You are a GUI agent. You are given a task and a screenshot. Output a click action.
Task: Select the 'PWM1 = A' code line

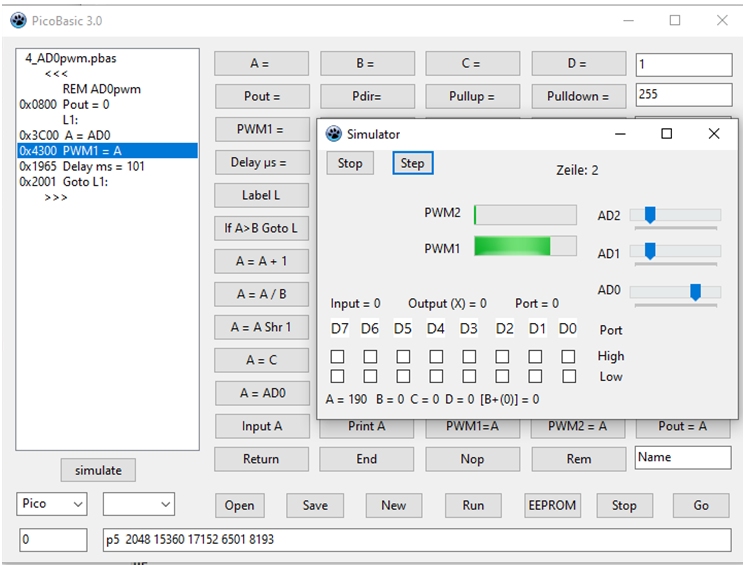point(107,150)
